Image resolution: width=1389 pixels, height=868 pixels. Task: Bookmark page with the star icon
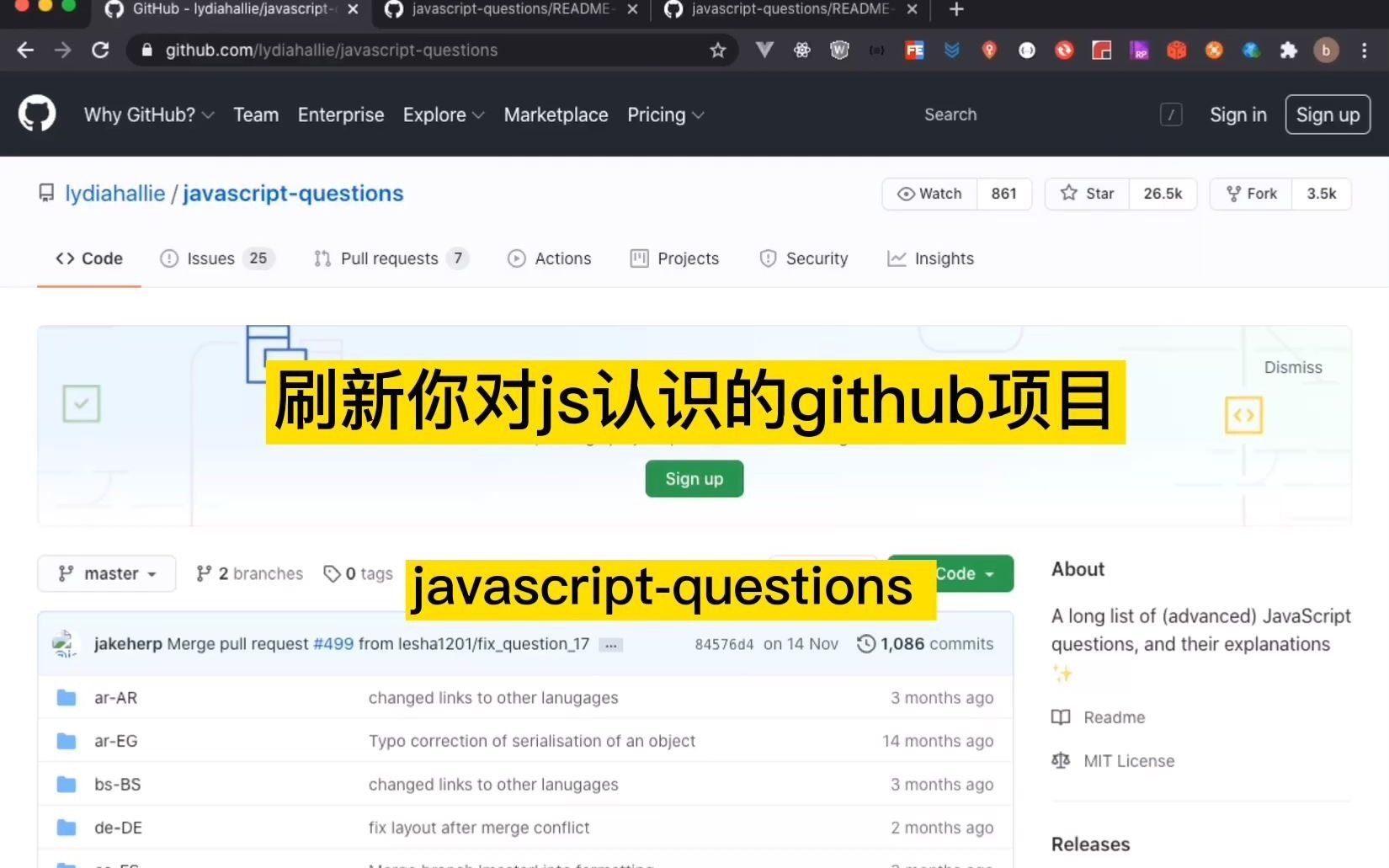click(717, 51)
